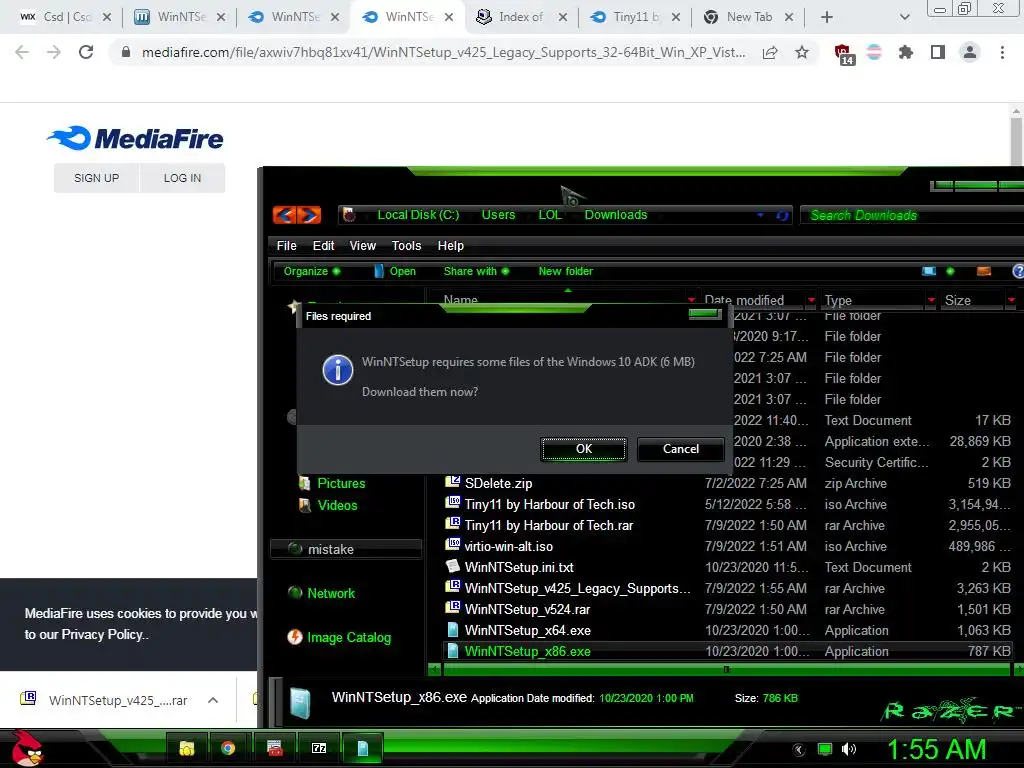This screenshot has width=1024, height=768.
Task: Expand the Organize dropdown
Action: (312, 271)
